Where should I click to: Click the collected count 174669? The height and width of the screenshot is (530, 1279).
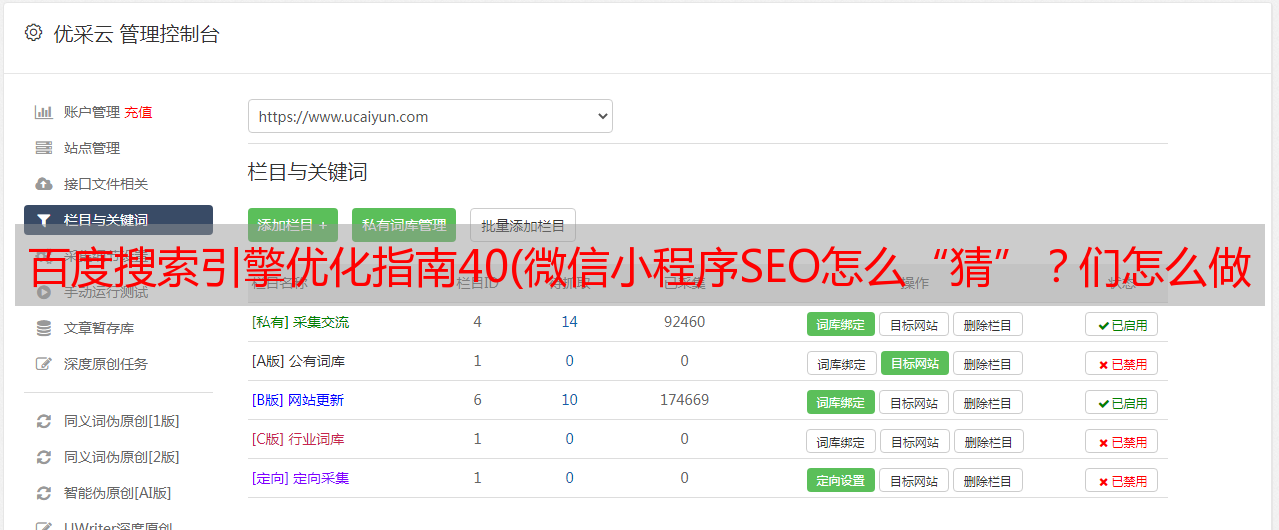(x=684, y=400)
